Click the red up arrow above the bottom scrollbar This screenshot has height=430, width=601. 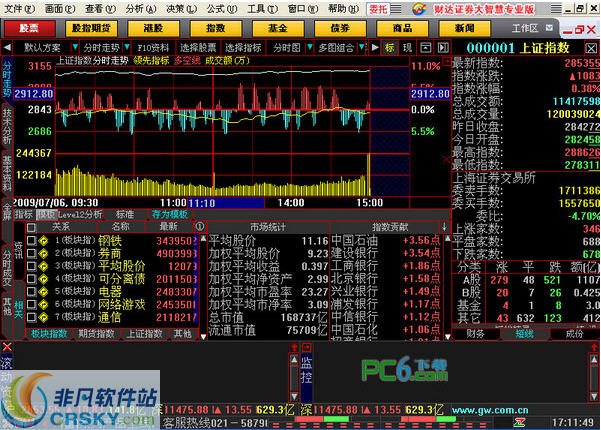(294, 348)
